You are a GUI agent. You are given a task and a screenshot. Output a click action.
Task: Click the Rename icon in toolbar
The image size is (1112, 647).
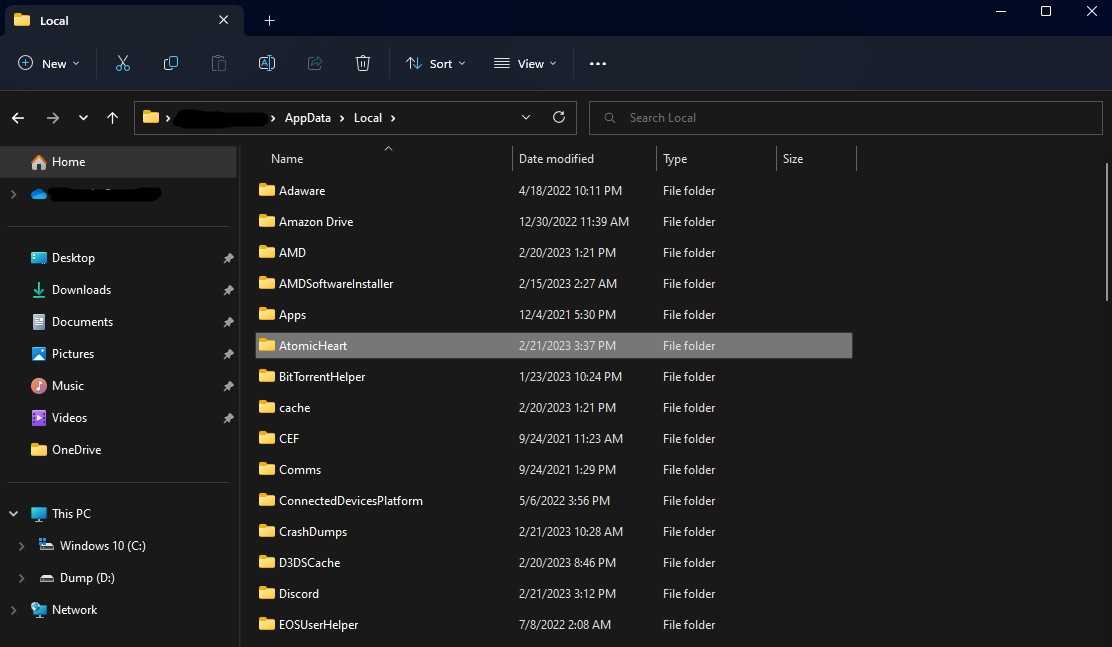267,63
